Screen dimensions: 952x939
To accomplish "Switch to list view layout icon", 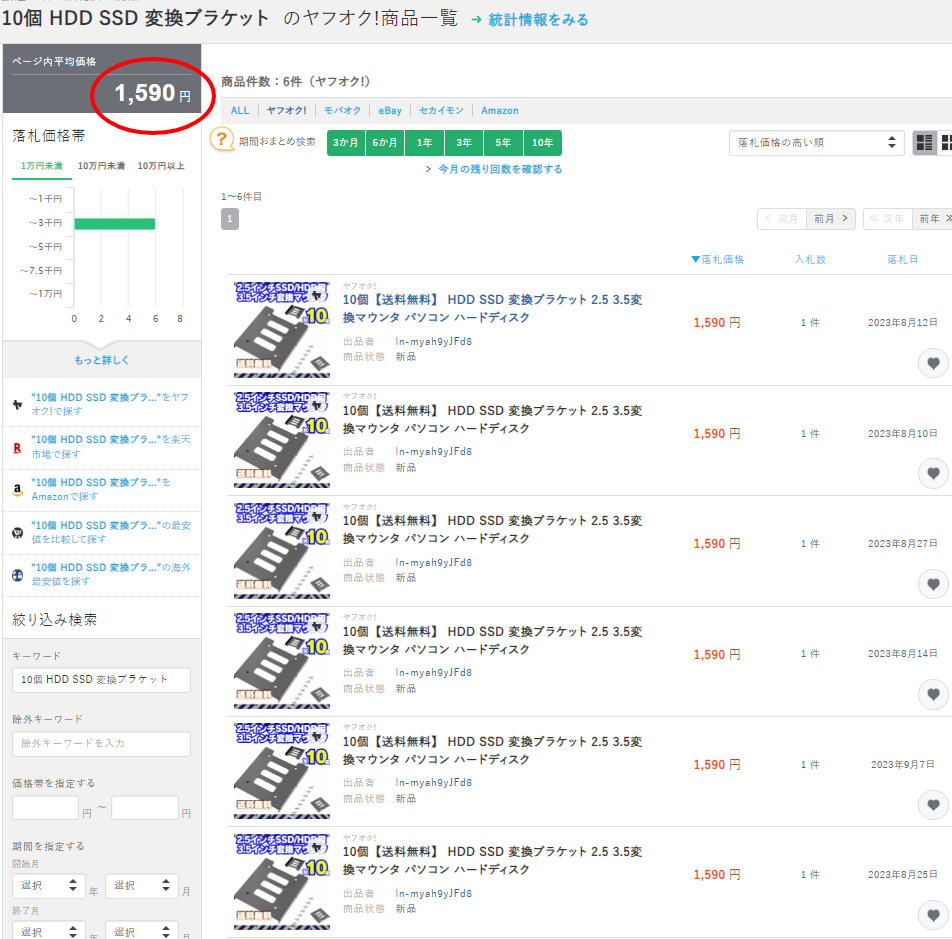I will [925, 143].
